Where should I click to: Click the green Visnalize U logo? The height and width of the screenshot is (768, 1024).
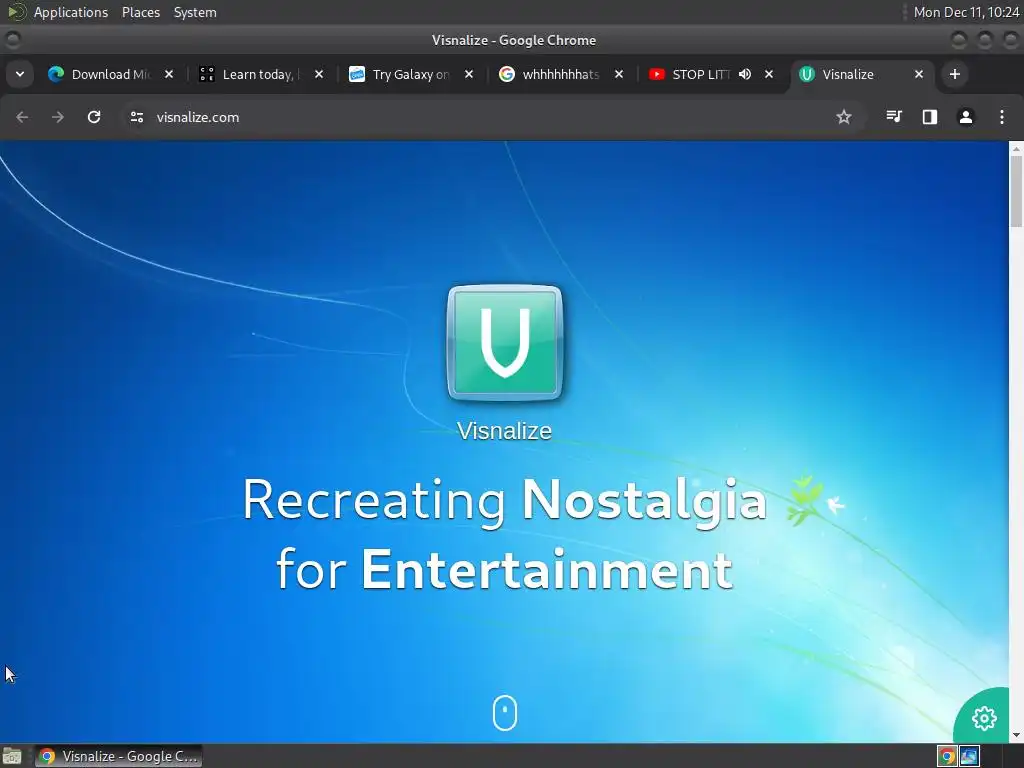pyautogui.click(x=505, y=342)
